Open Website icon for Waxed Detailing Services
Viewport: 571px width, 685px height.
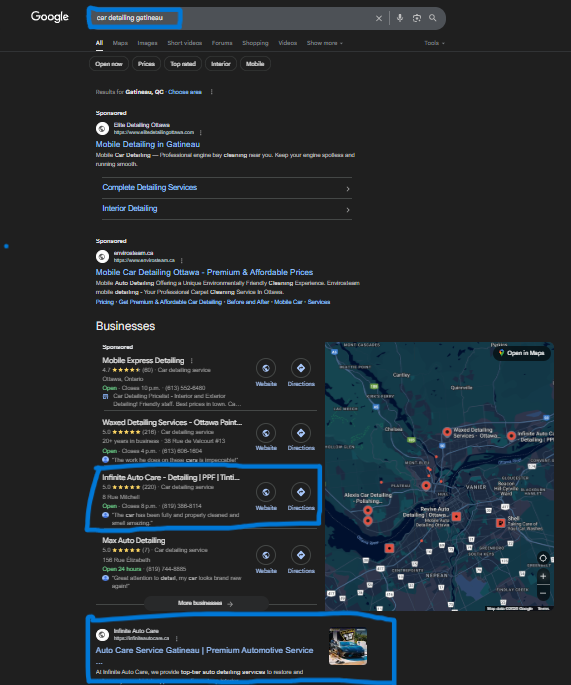[x=266, y=433]
